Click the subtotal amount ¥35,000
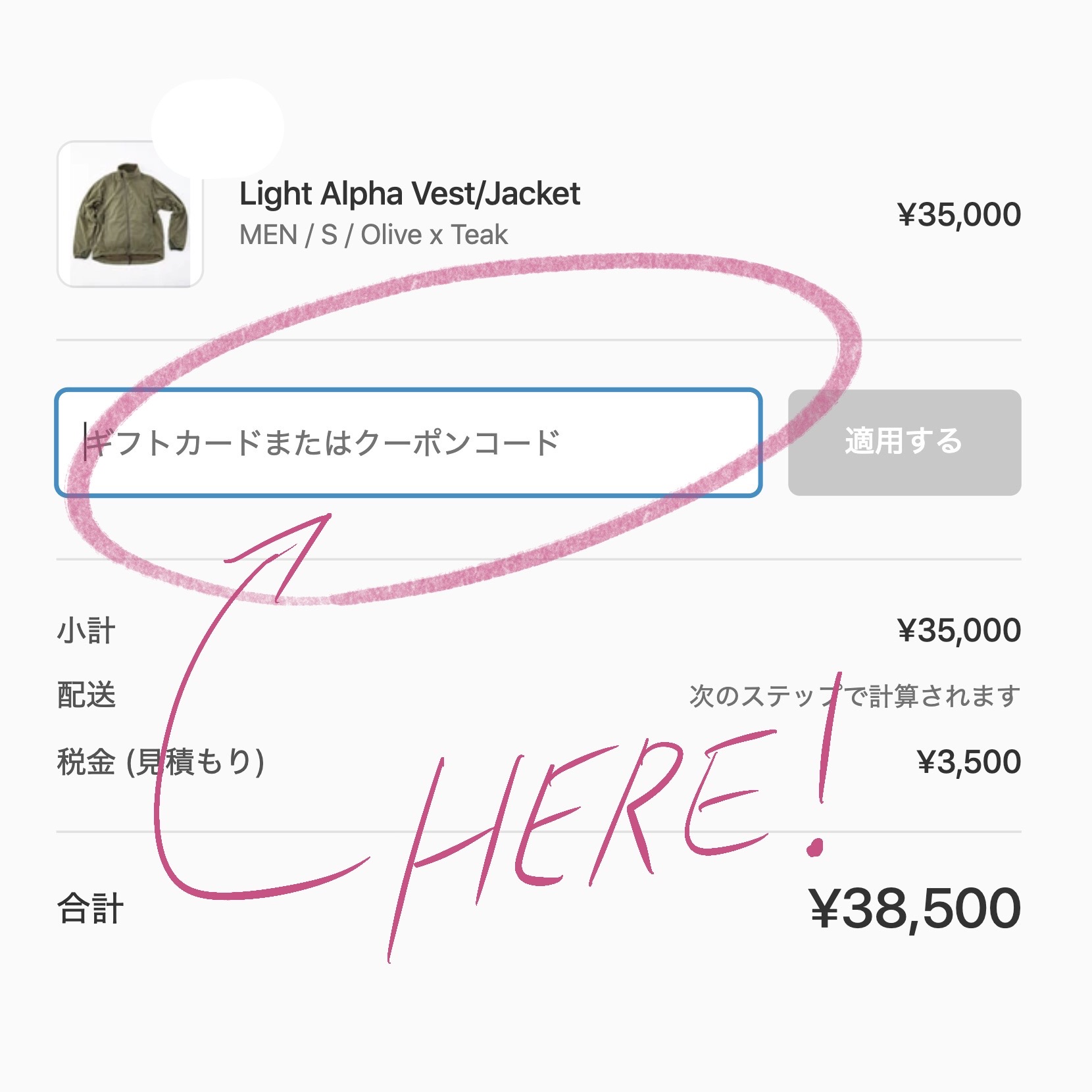The height and width of the screenshot is (1092, 1092). click(959, 630)
